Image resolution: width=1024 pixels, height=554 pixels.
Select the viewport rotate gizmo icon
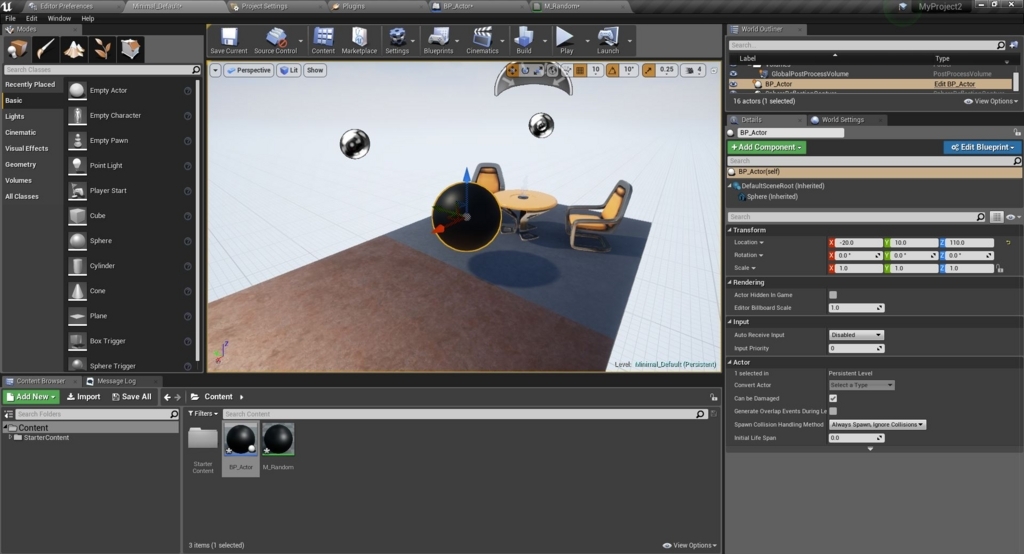526,70
